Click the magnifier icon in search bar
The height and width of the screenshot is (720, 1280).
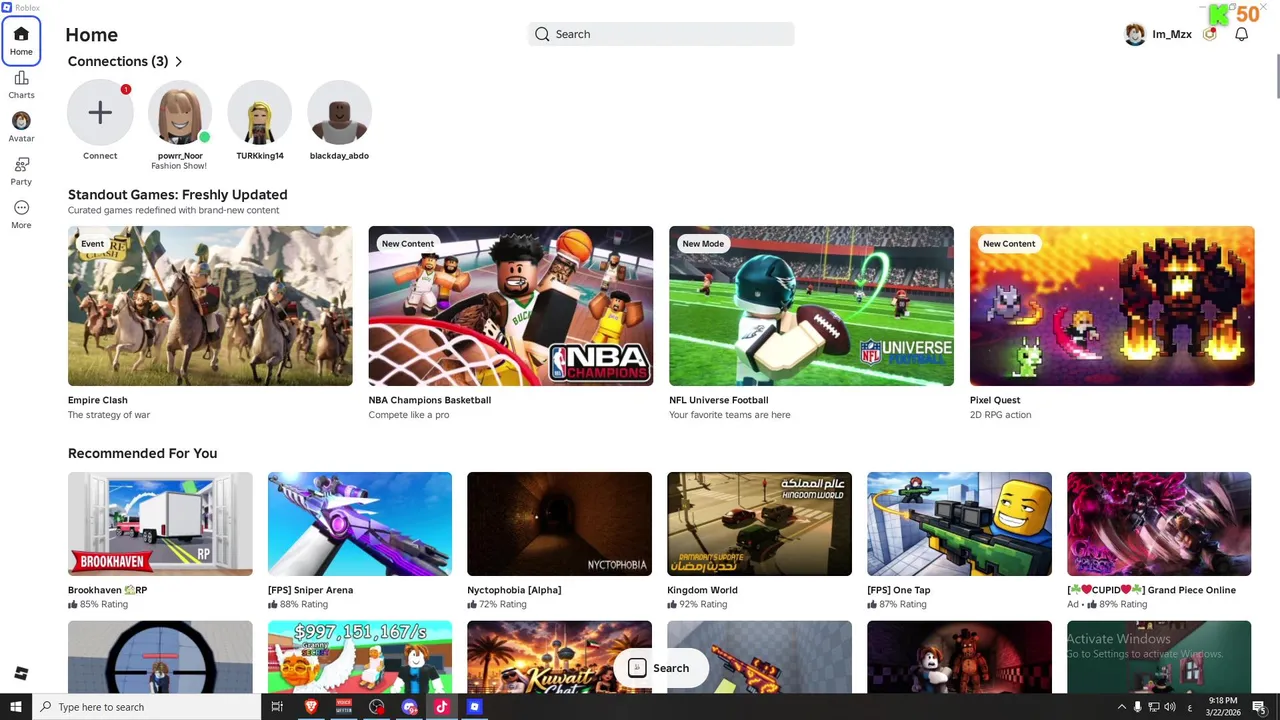tap(542, 34)
